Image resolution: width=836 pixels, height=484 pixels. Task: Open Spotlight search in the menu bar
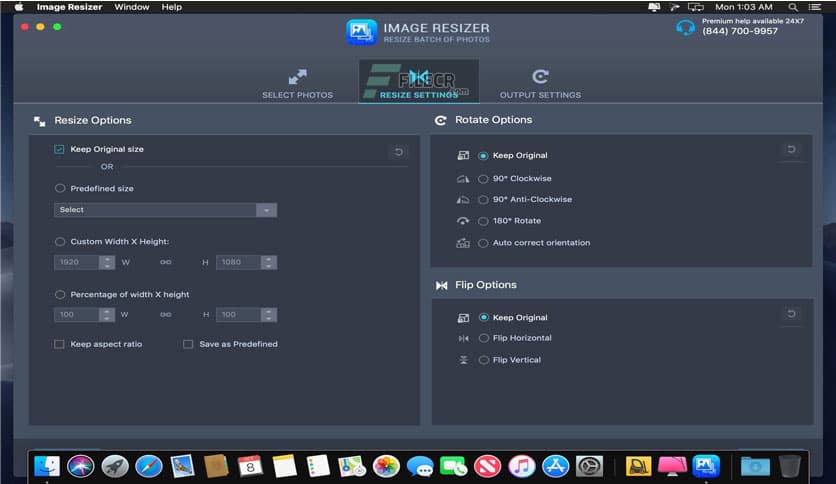tap(793, 7)
